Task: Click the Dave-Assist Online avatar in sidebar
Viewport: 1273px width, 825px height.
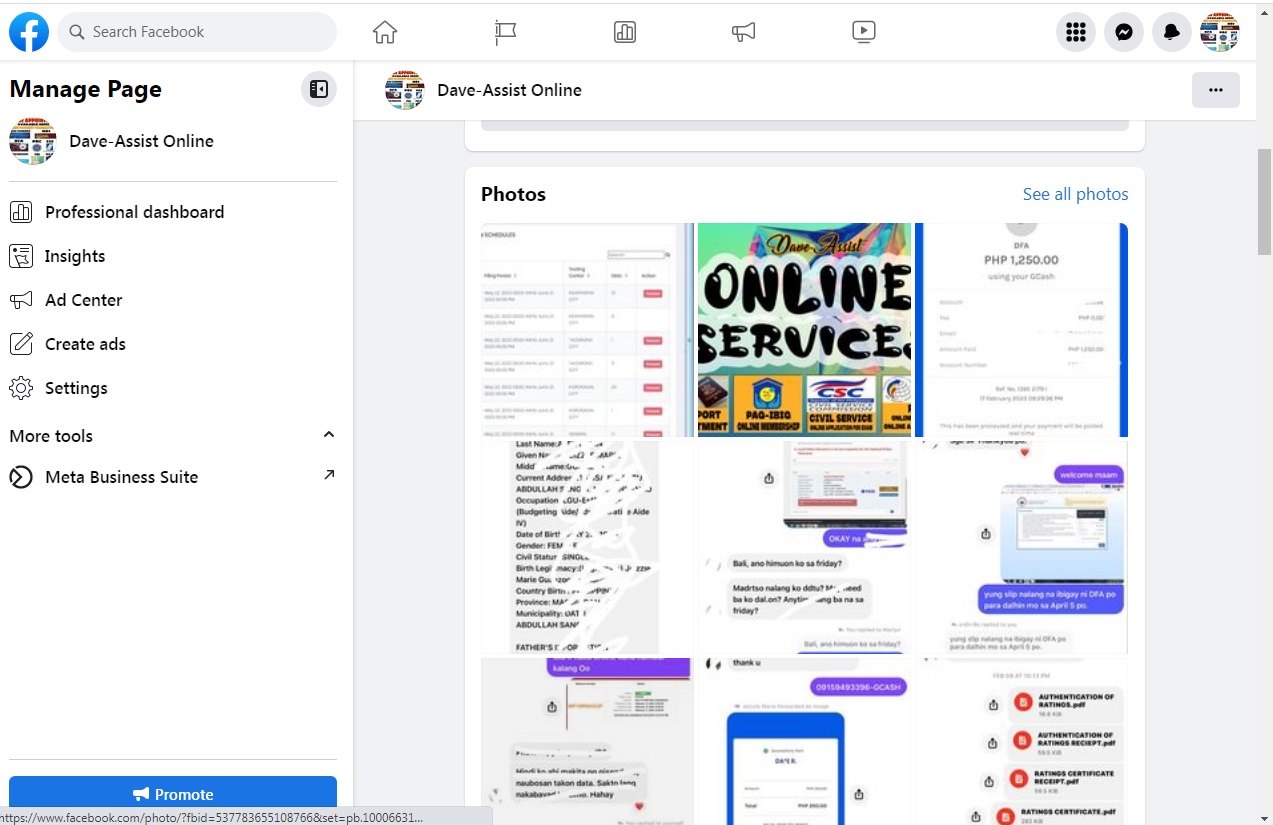Action: [x=33, y=141]
